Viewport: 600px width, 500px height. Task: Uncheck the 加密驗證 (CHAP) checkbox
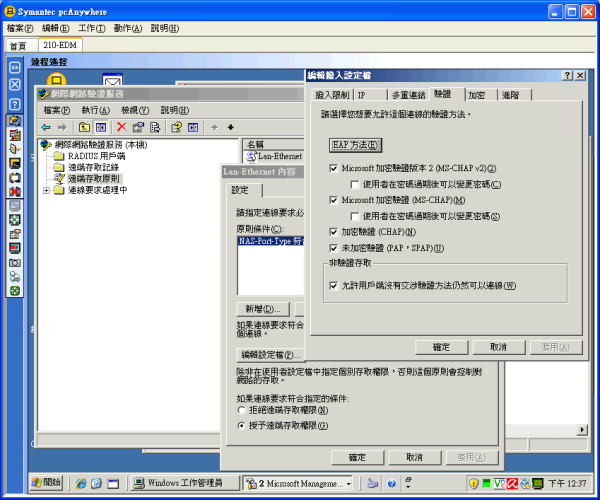(x=334, y=232)
